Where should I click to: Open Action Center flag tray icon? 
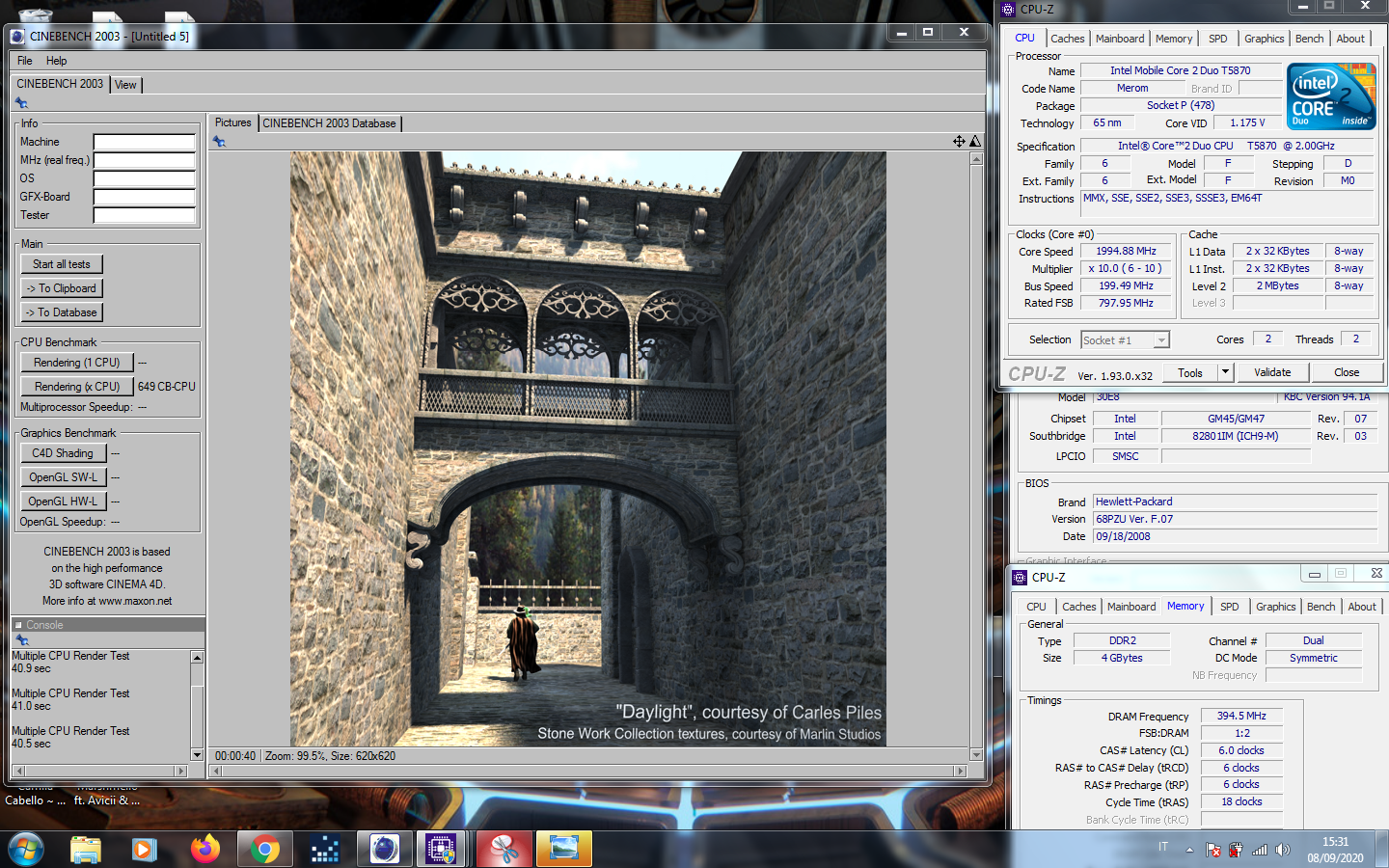(1213, 850)
